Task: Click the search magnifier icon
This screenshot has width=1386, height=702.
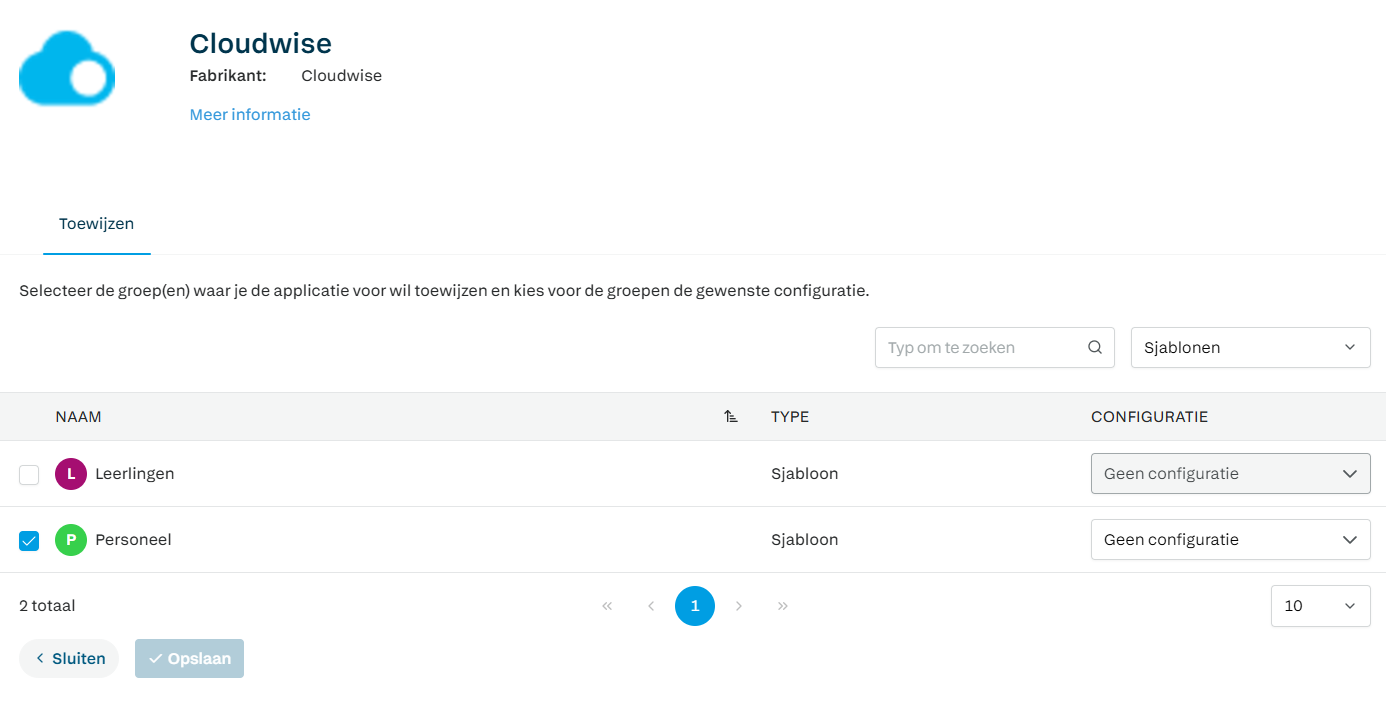Action: click(x=1095, y=348)
